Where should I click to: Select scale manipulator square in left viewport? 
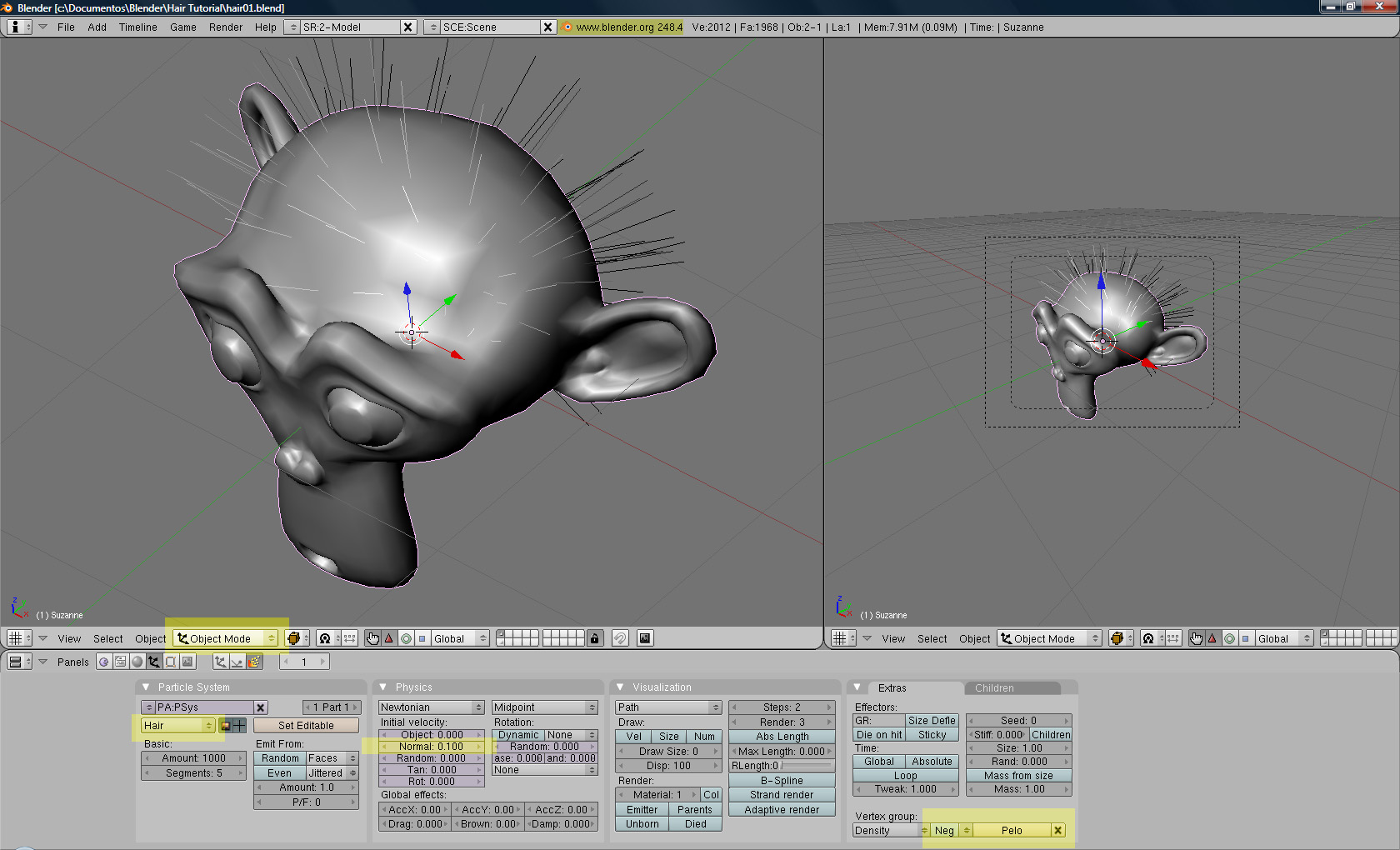click(422, 638)
